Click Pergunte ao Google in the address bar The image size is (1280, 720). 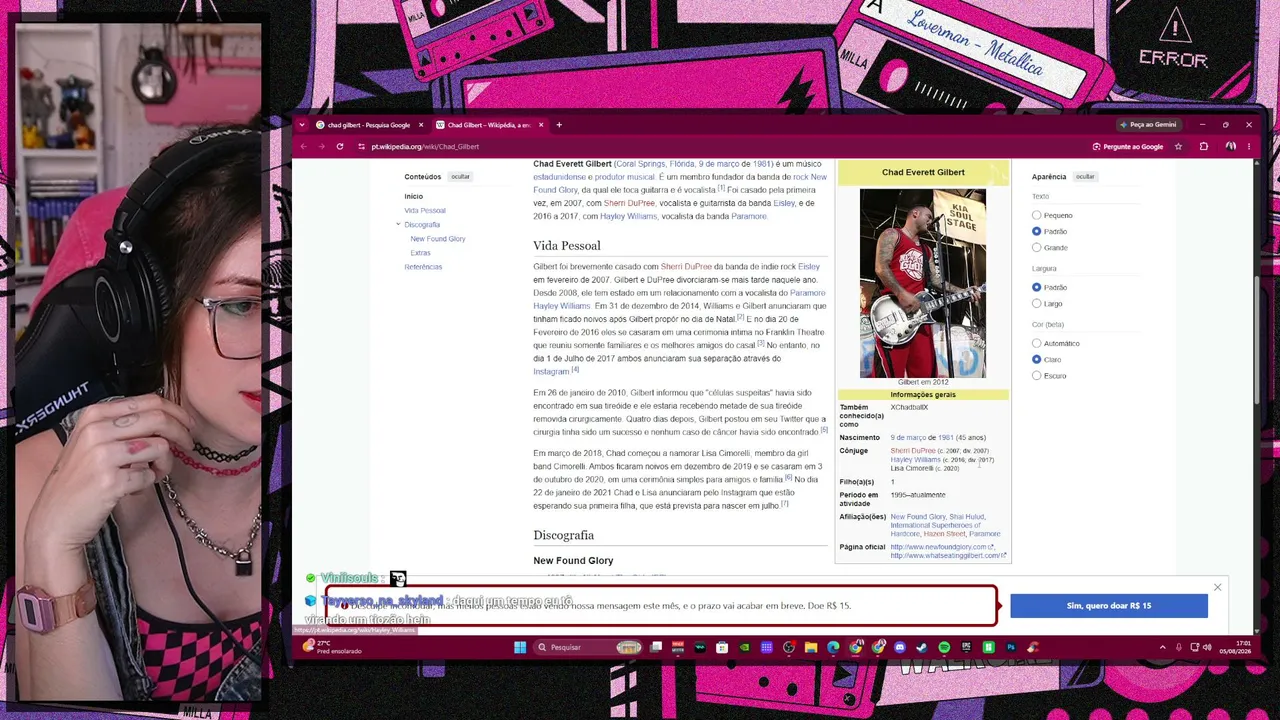tap(1128, 147)
